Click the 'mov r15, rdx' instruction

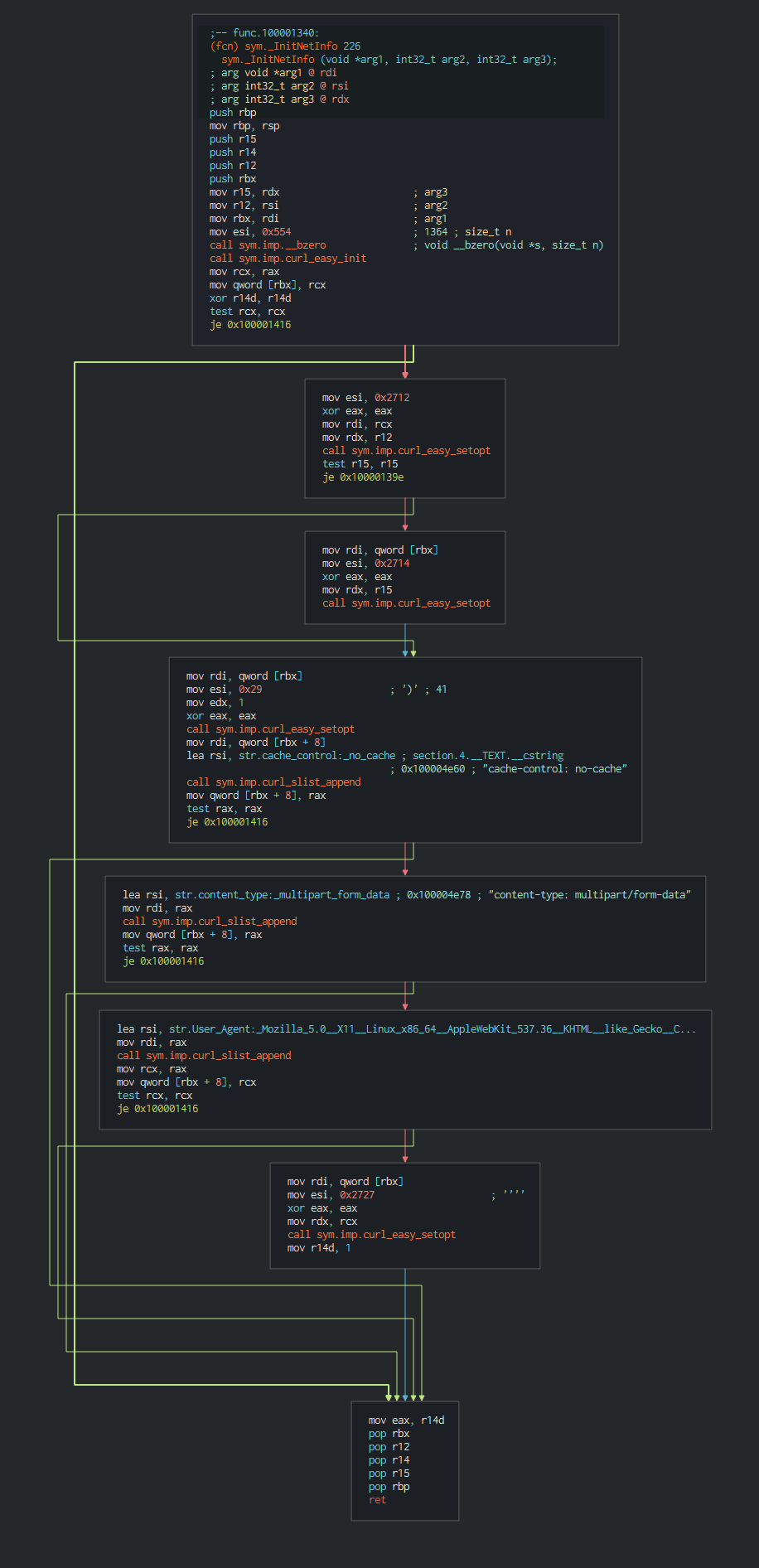244,192
